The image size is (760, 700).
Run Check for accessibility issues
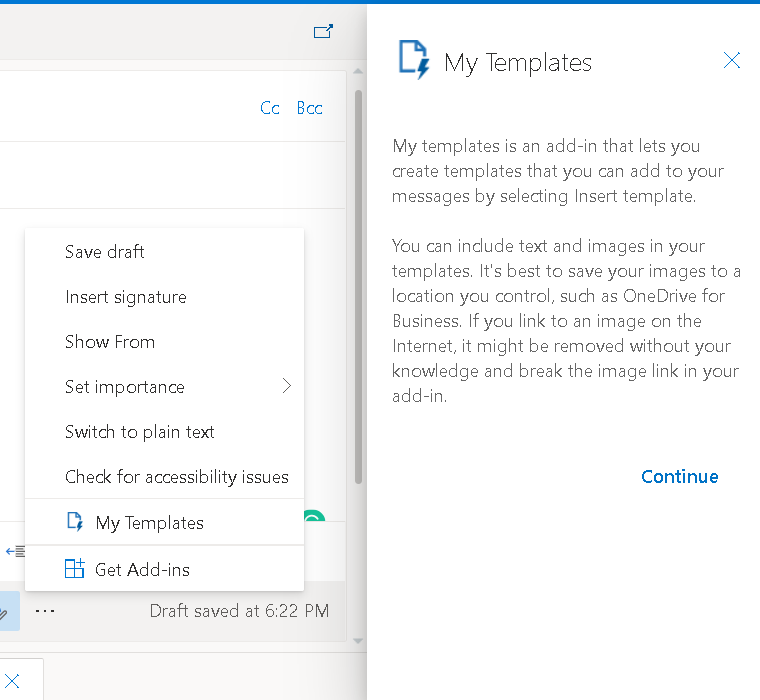(x=164, y=477)
